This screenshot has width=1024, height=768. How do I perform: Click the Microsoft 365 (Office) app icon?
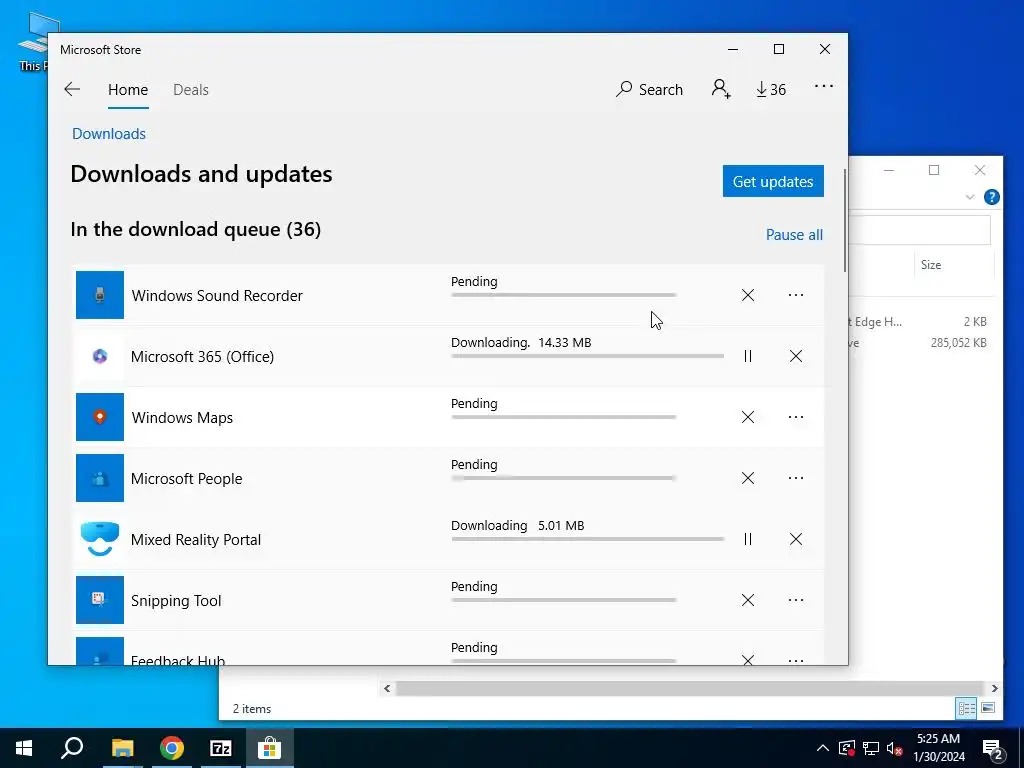100,356
